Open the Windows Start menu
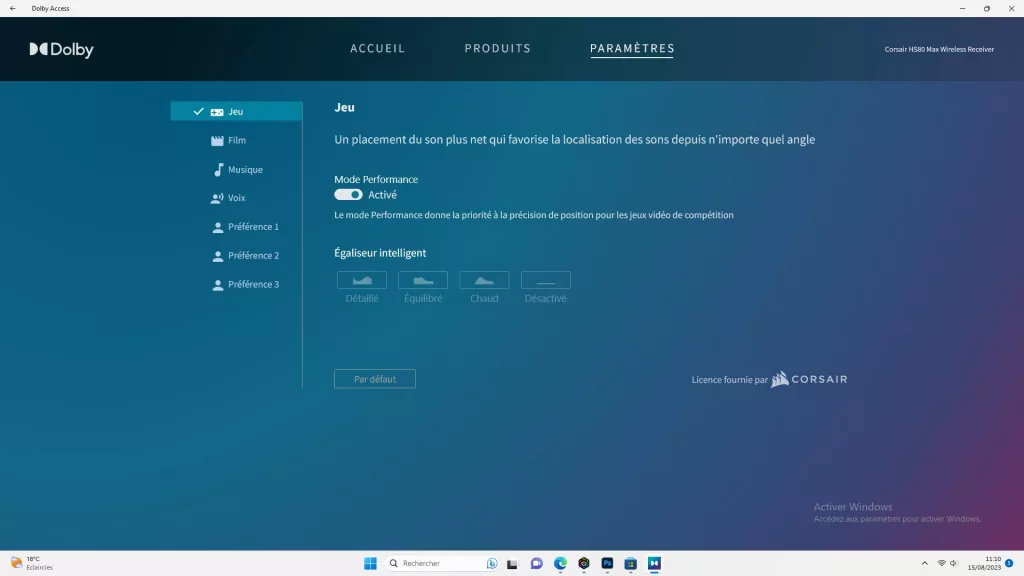 coord(370,563)
